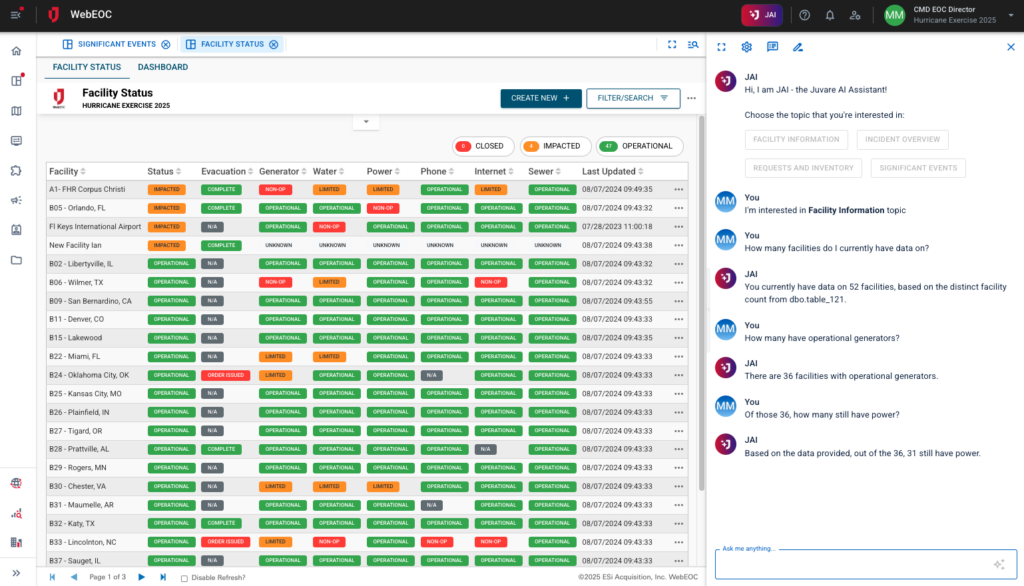Click the analytics chart icon in sidebar

pyautogui.click(x=16, y=513)
